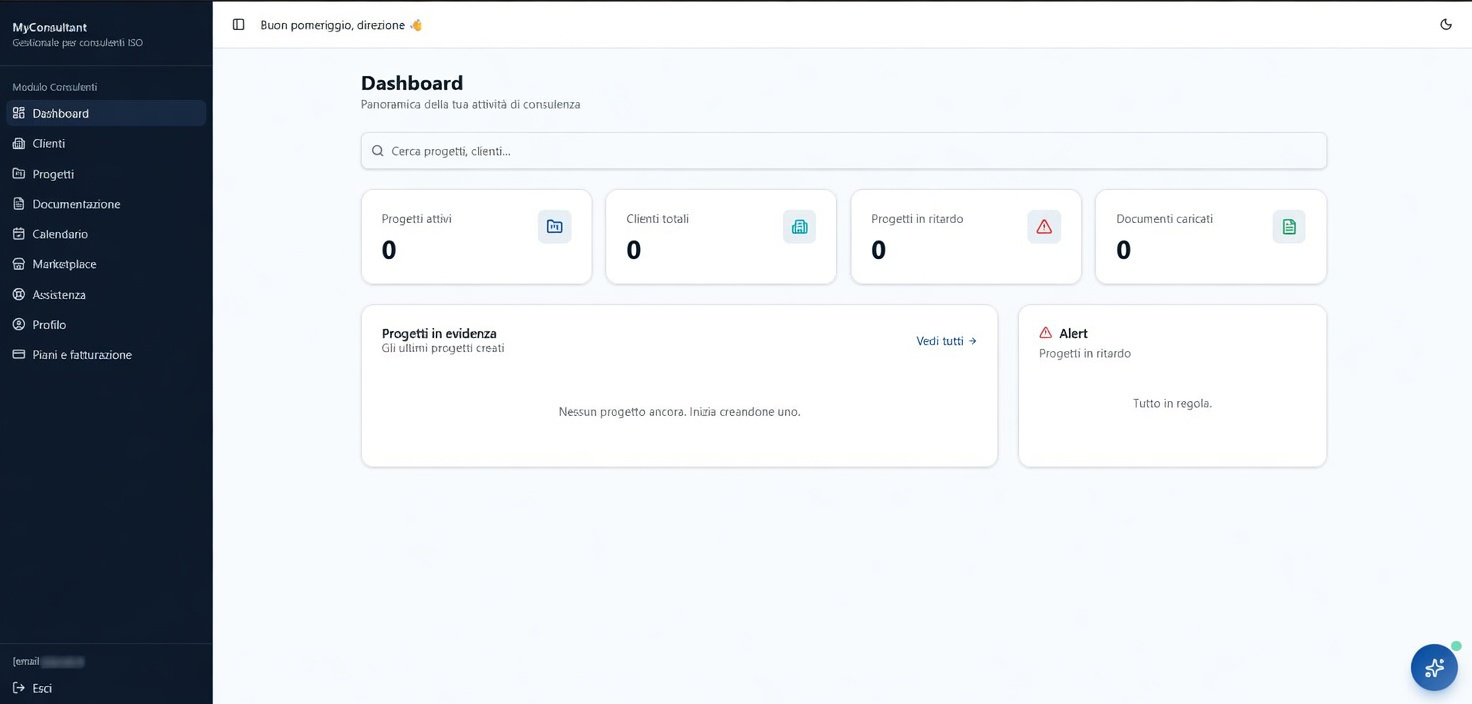1472x704 pixels.
Task: Click the Assistenza lifebuoy icon in sidebar
Action: [19, 294]
